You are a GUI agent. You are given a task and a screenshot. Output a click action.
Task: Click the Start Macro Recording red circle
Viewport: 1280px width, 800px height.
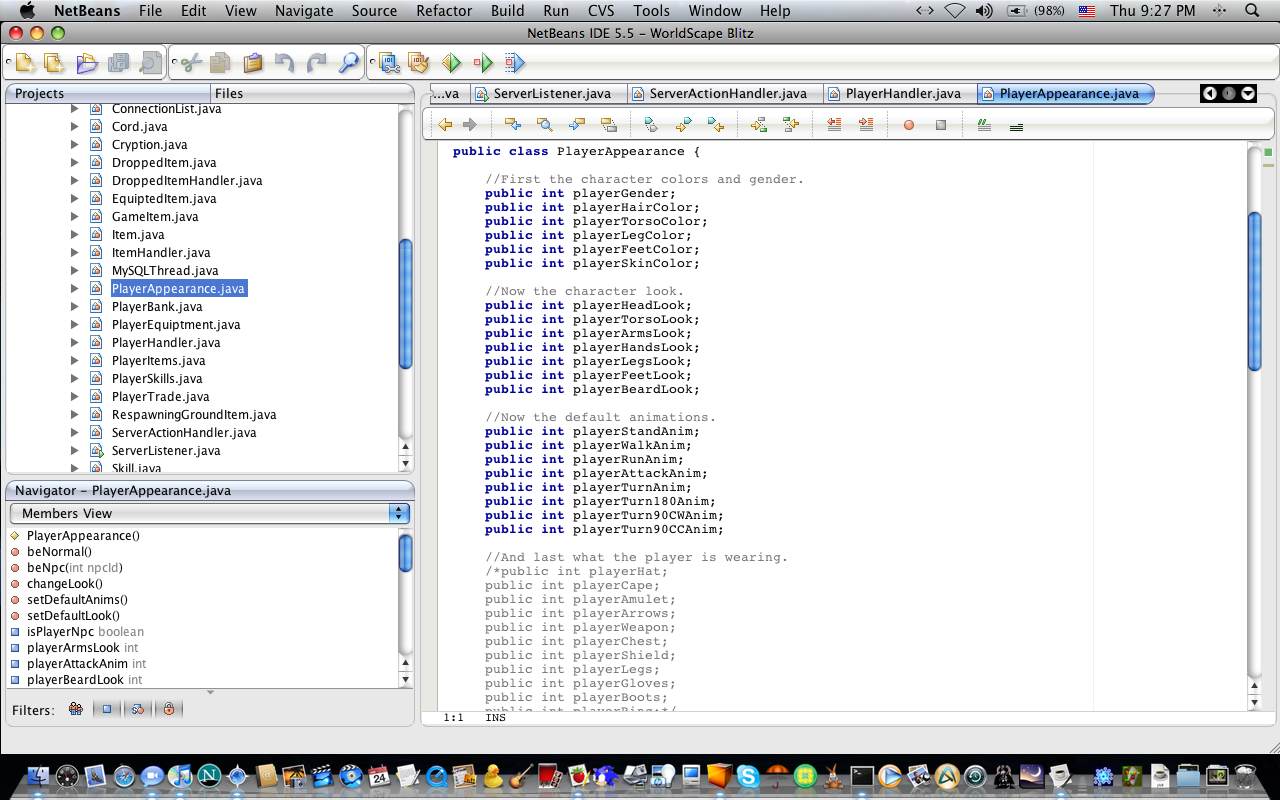click(x=909, y=125)
